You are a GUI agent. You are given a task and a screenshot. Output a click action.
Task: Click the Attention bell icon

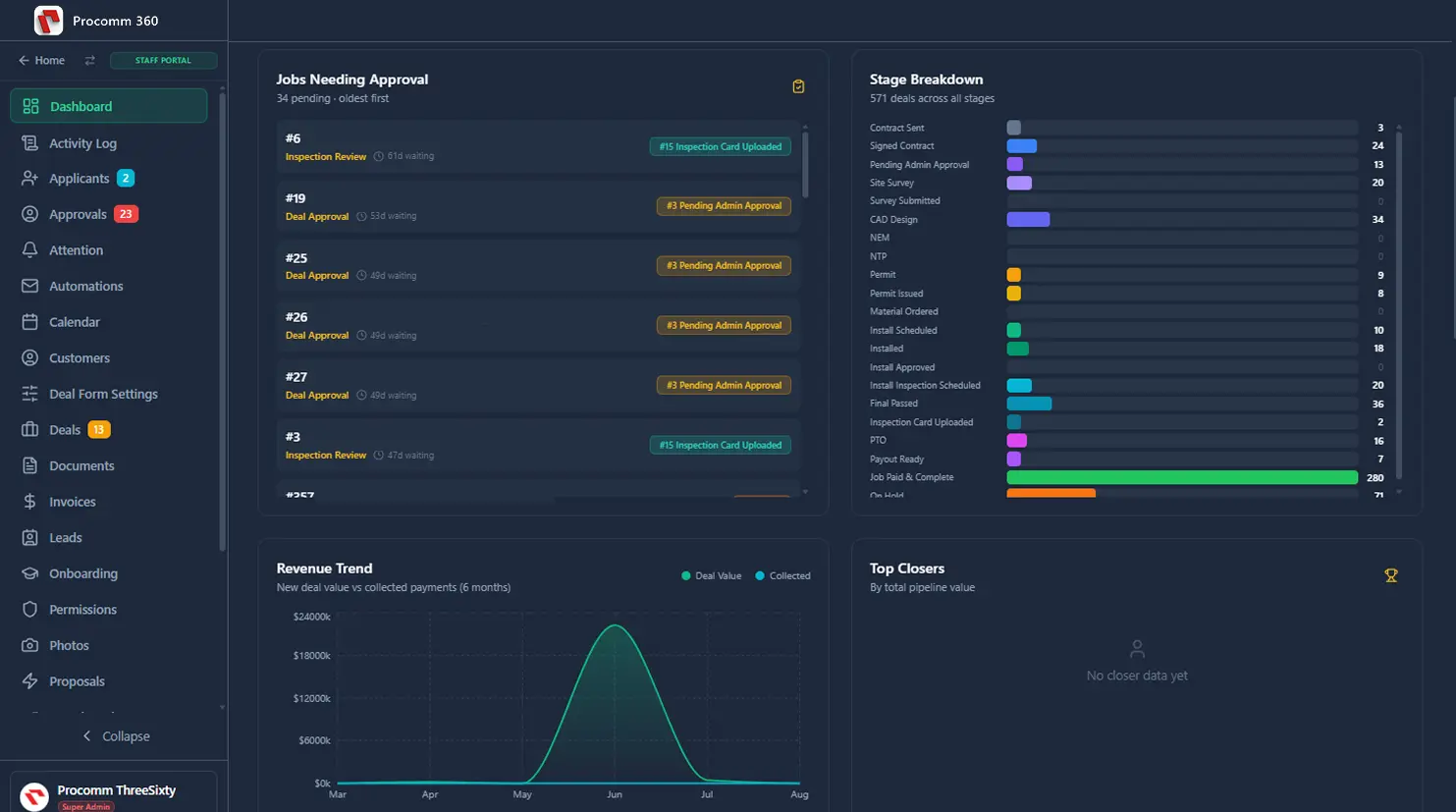[29, 250]
